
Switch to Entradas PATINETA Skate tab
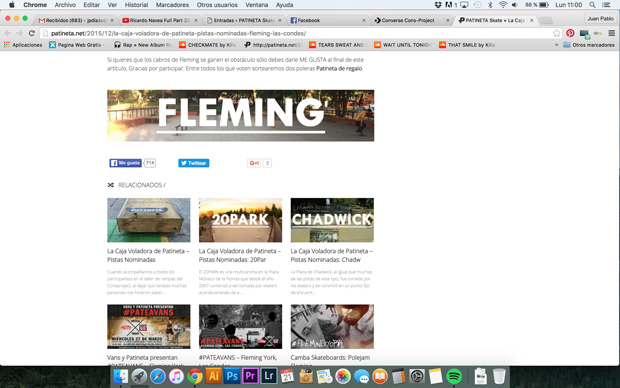244,20
